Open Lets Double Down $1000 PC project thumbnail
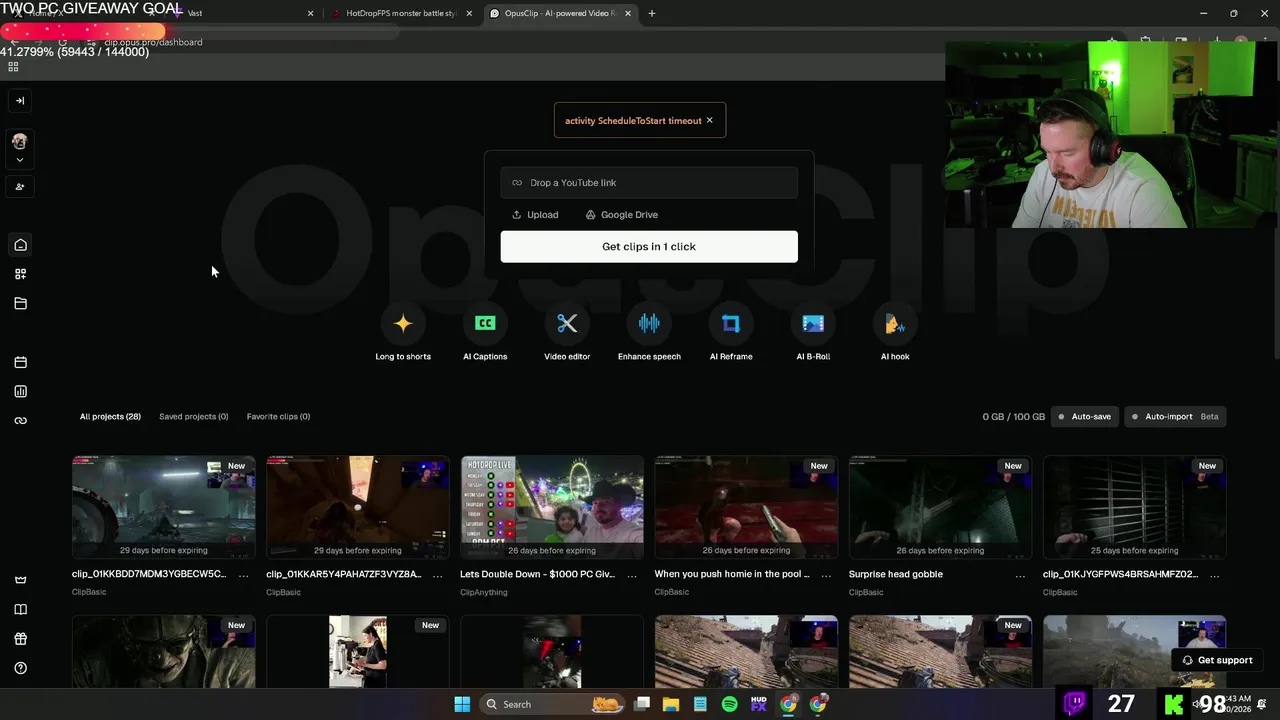This screenshot has width=1280, height=720. tap(552, 507)
